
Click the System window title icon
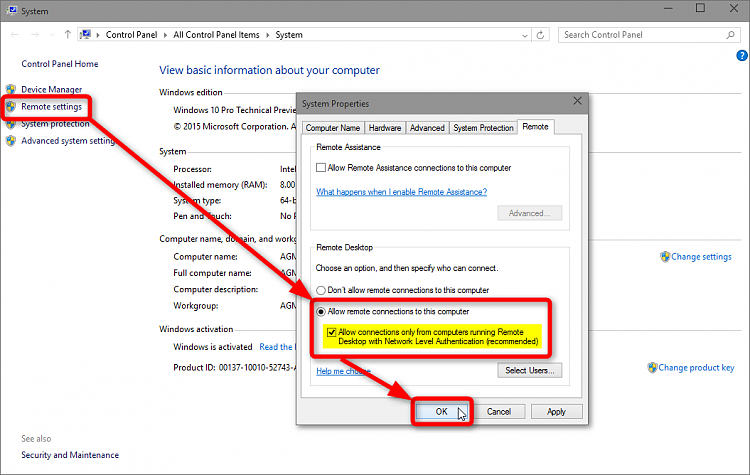click(x=12, y=11)
